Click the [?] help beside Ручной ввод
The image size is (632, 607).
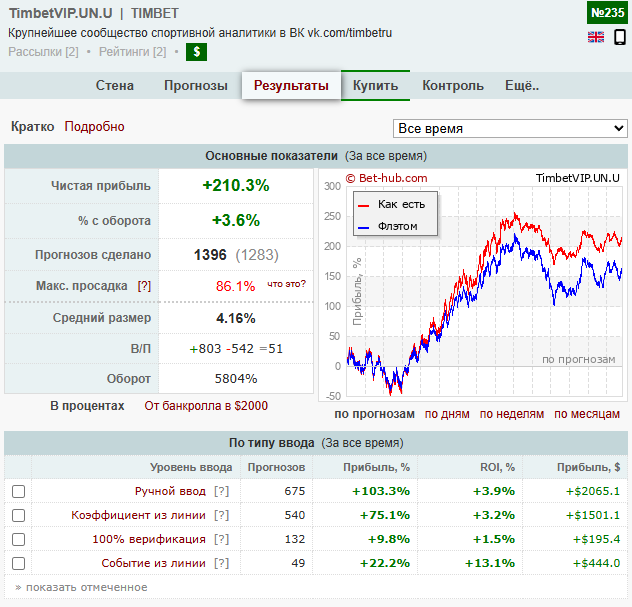(221, 491)
